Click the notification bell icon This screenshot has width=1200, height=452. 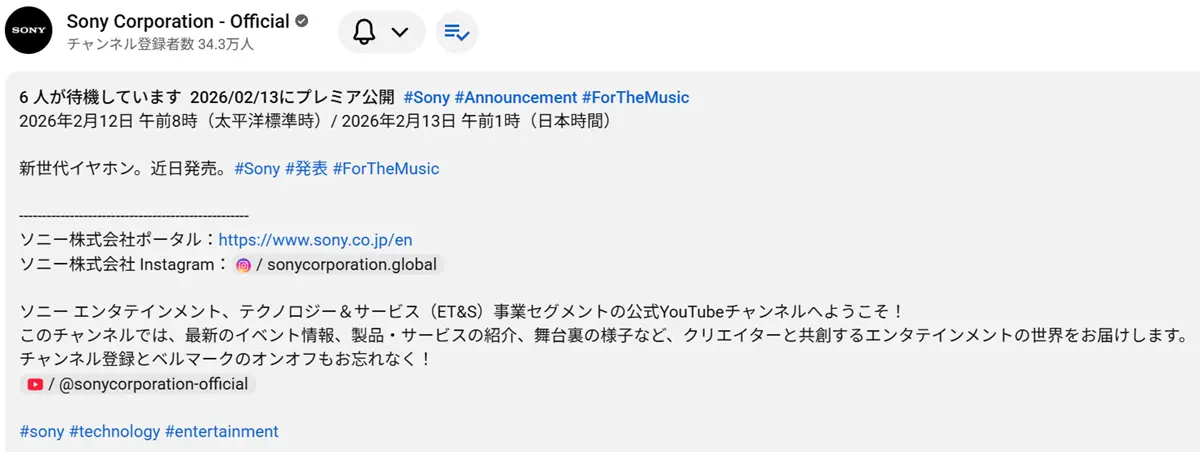(365, 32)
